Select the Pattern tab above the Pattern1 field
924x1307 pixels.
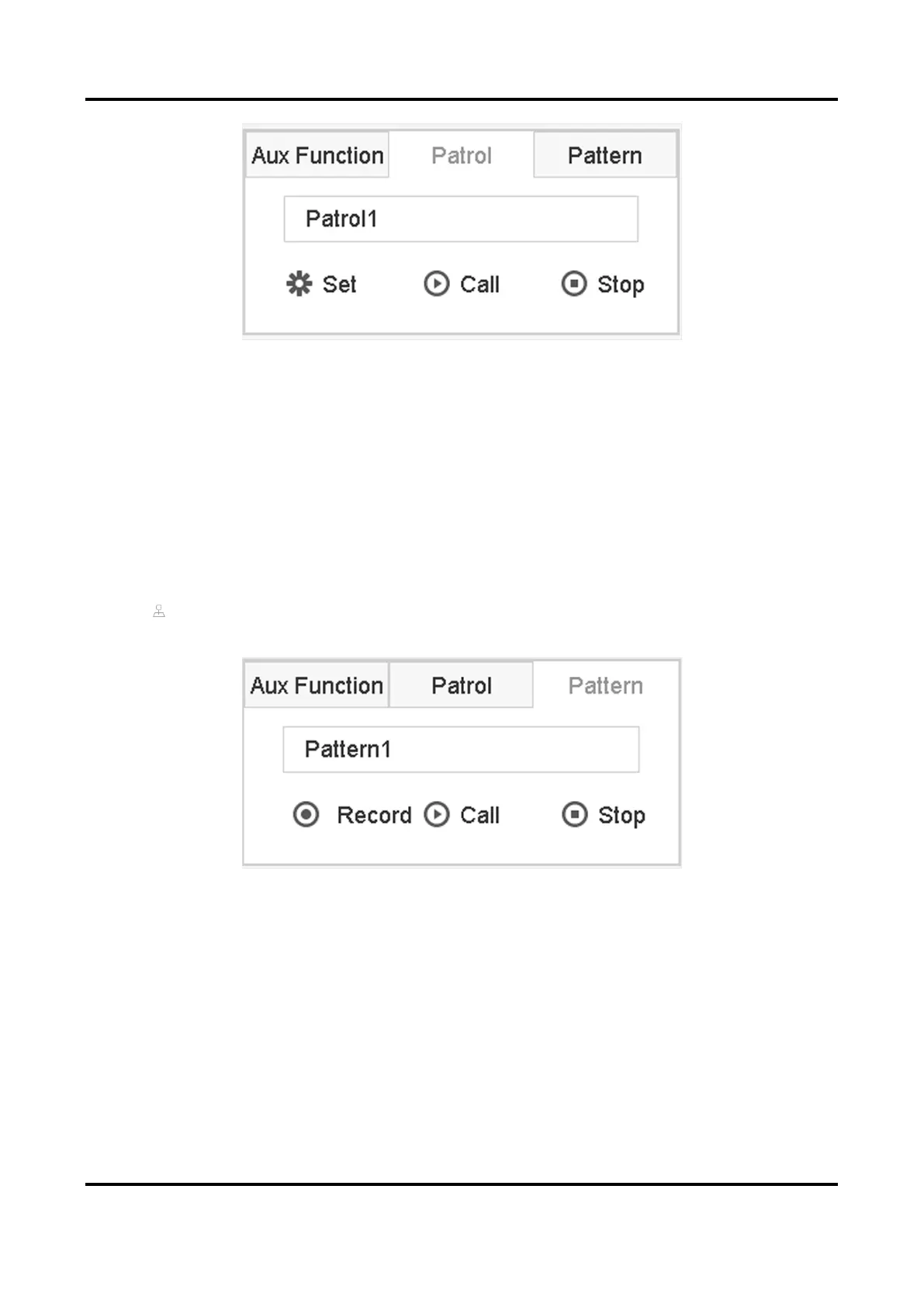tap(605, 685)
